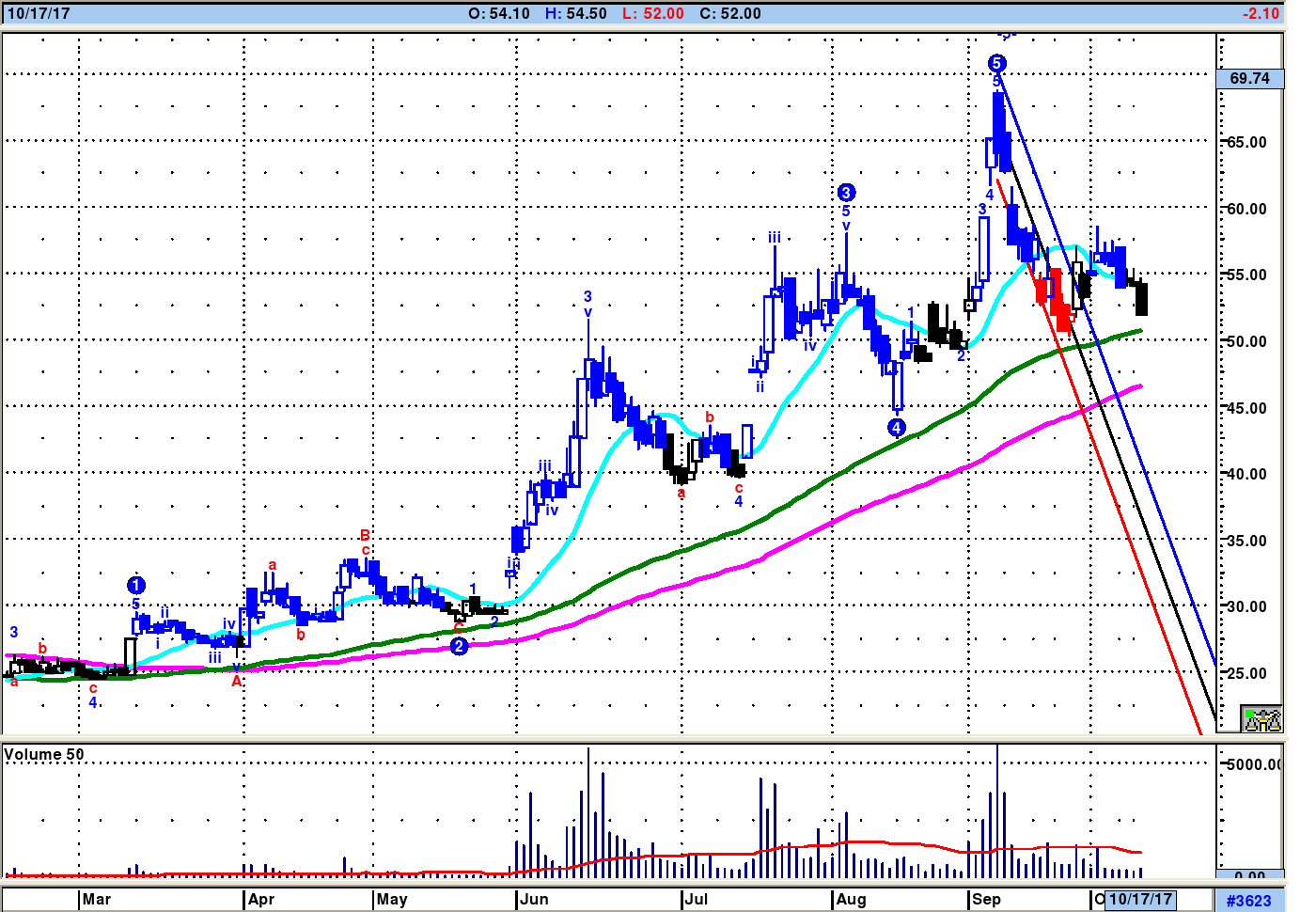Click the red B wave label

click(365, 535)
